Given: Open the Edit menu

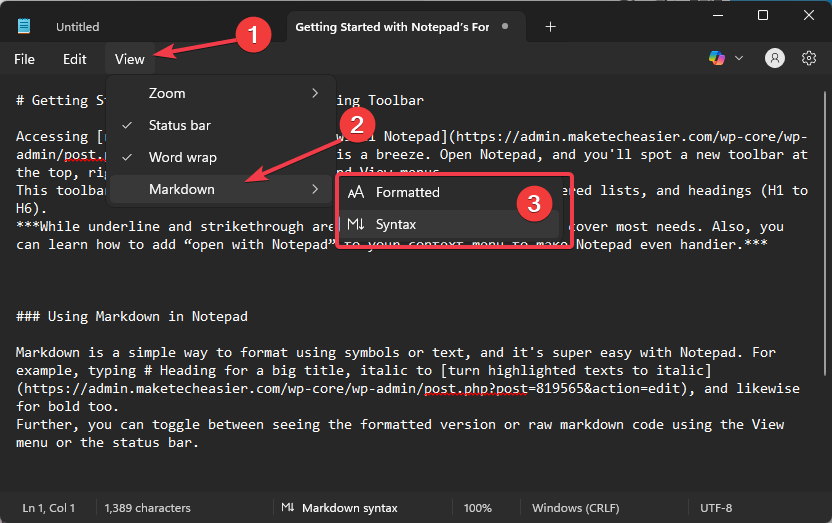Looking at the screenshot, I should (74, 59).
